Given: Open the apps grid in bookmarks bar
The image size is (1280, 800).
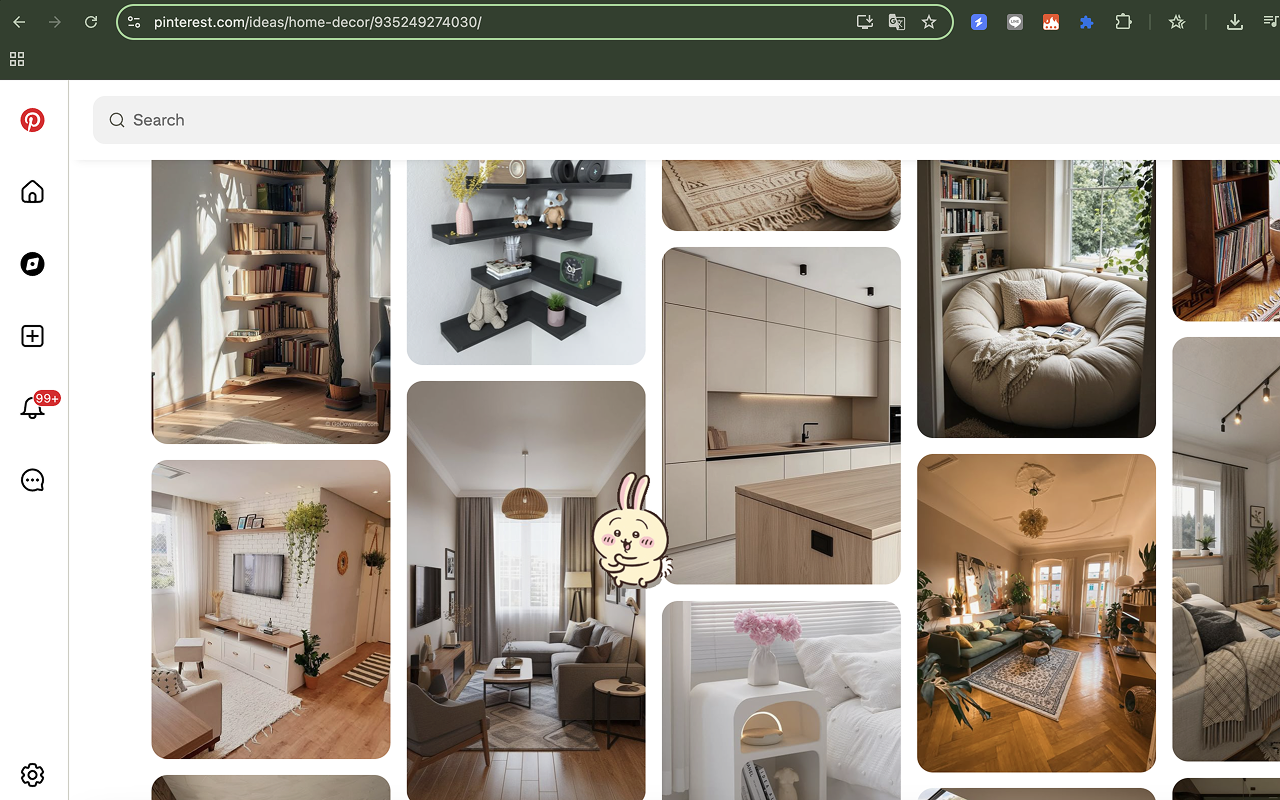Looking at the screenshot, I should (x=17, y=59).
